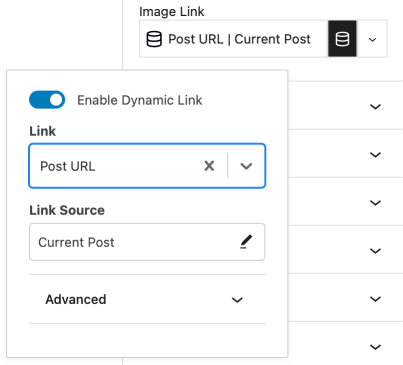Expand the fifth collapsed panel chevron on the right
Viewport: 403px width, 365px height.
375,299
